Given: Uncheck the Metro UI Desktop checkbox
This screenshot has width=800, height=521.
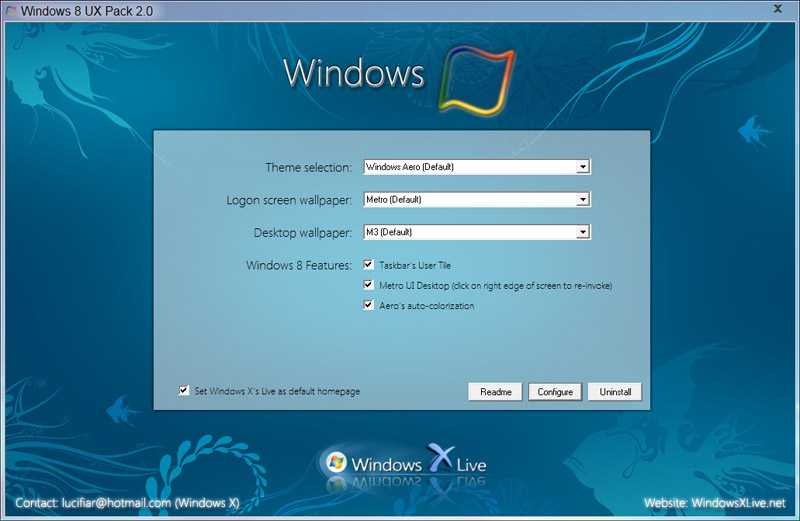Looking at the screenshot, I should click(x=368, y=285).
